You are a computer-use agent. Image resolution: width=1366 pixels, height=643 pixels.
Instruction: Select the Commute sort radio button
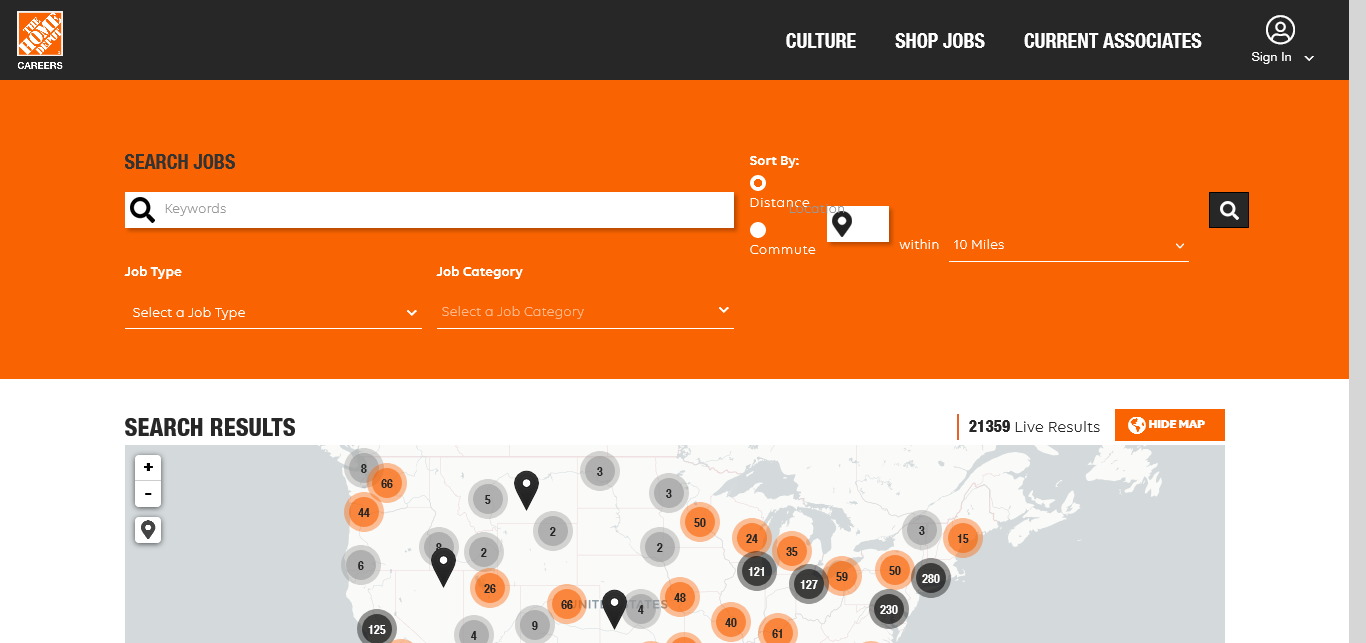tap(758, 230)
